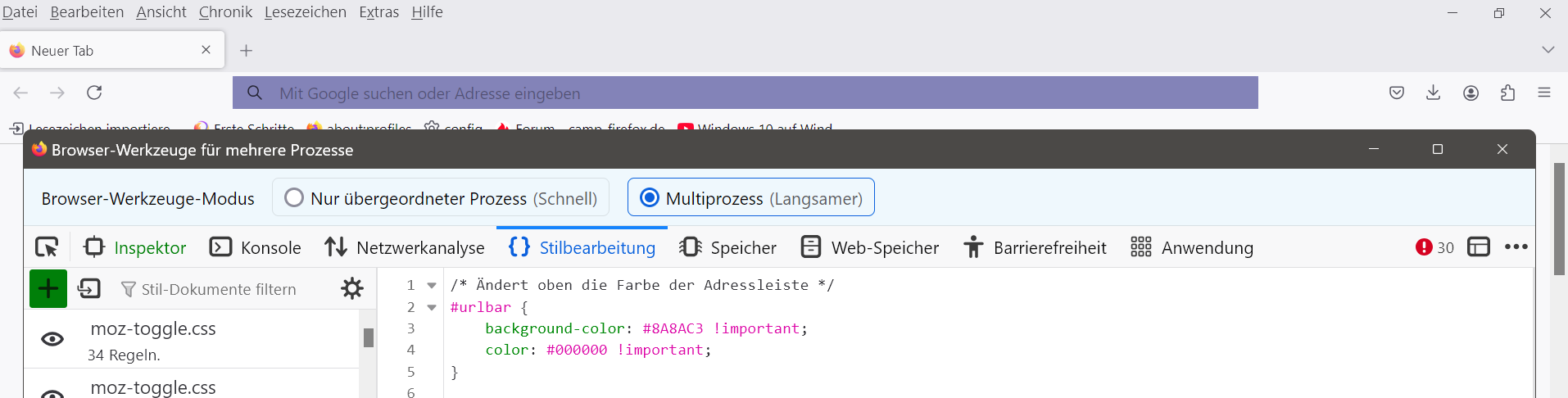Collapse the #urlbar rule on line 2
1568x398 pixels.
tap(432, 308)
